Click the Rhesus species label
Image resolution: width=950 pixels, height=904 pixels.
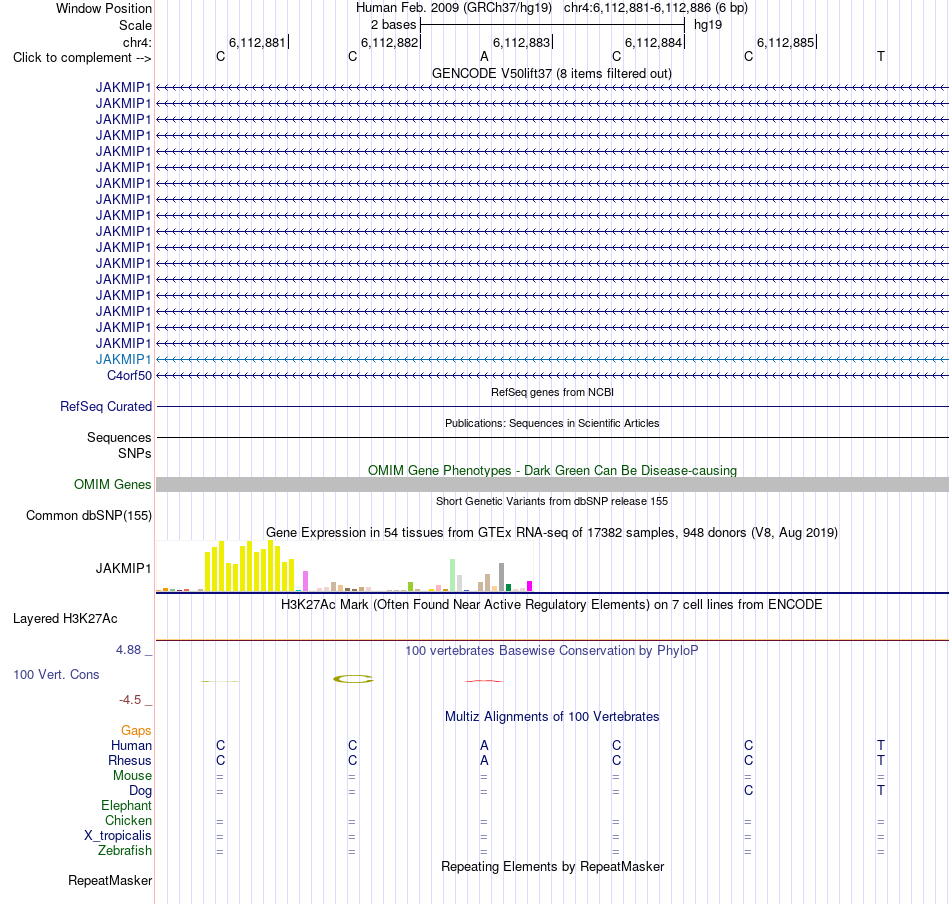tap(130, 761)
